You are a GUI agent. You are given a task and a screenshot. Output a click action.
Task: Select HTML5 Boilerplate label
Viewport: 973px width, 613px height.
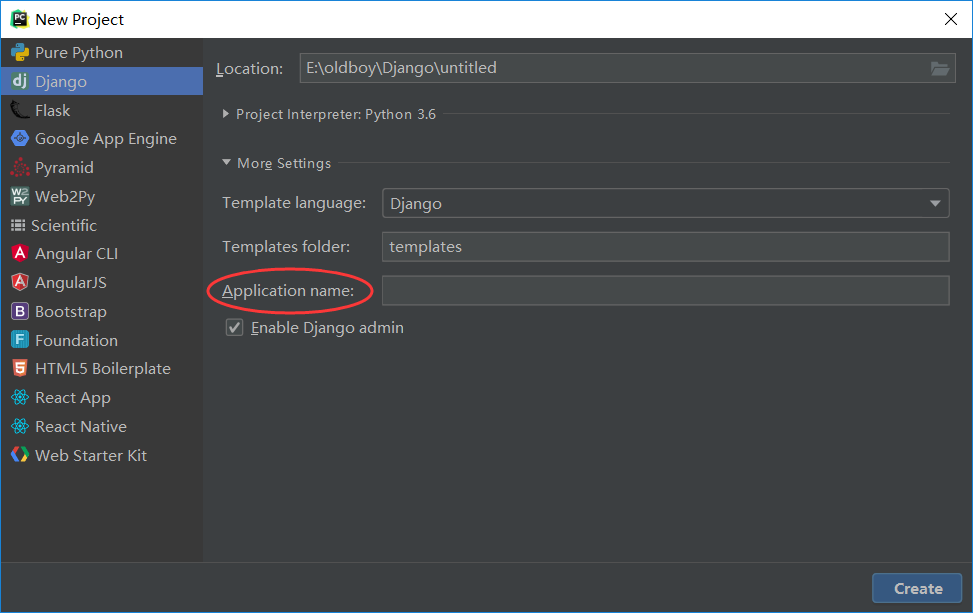[x=103, y=369]
